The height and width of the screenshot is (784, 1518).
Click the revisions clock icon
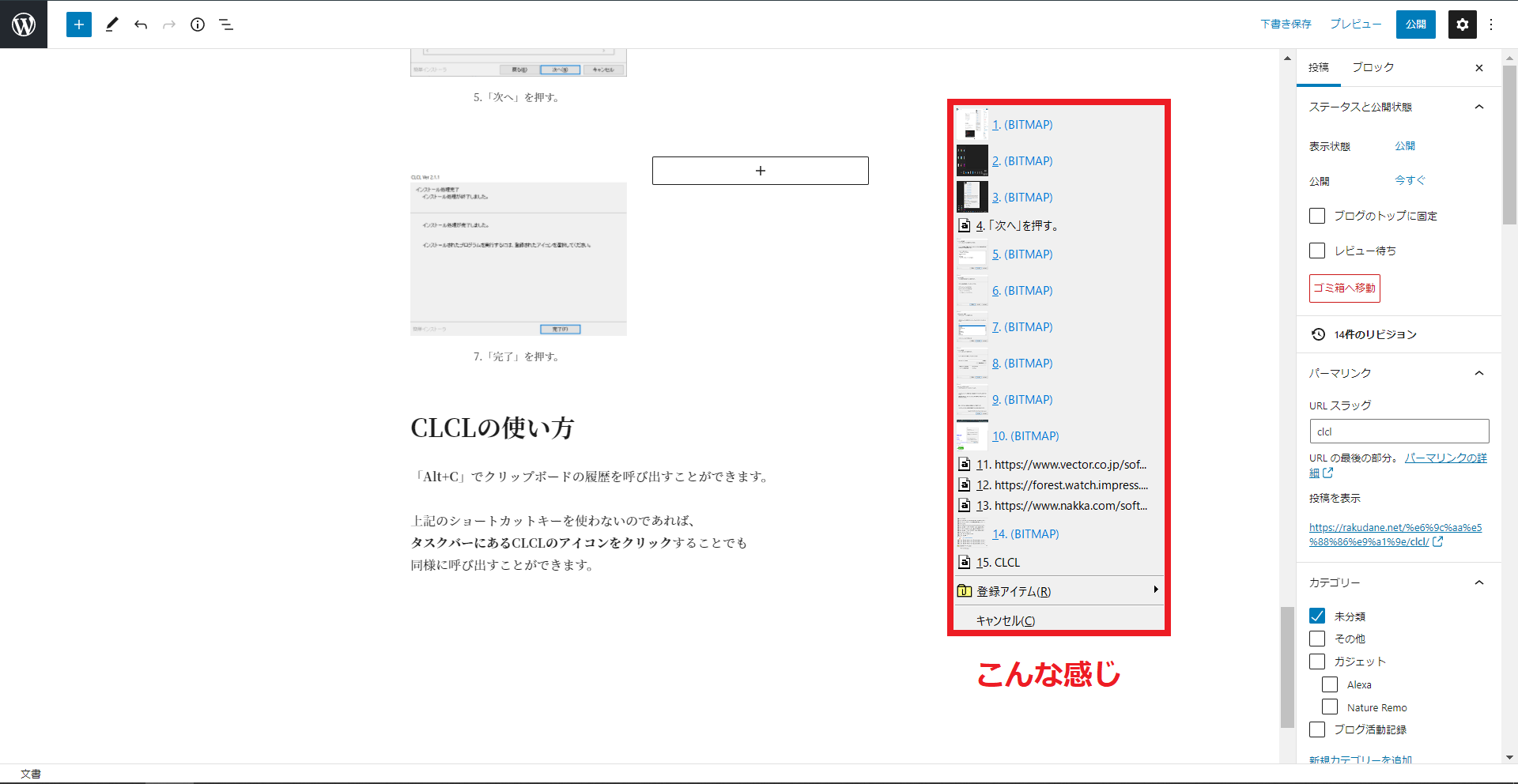click(x=1318, y=334)
